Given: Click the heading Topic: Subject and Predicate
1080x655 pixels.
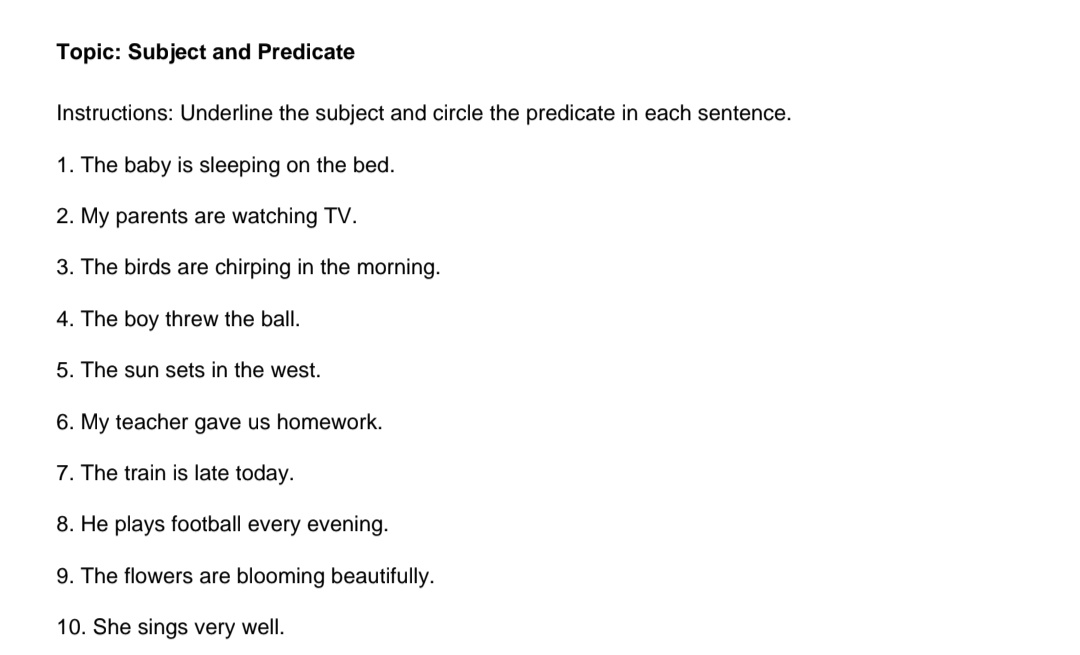Looking at the screenshot, I should (x=205, y=52).
